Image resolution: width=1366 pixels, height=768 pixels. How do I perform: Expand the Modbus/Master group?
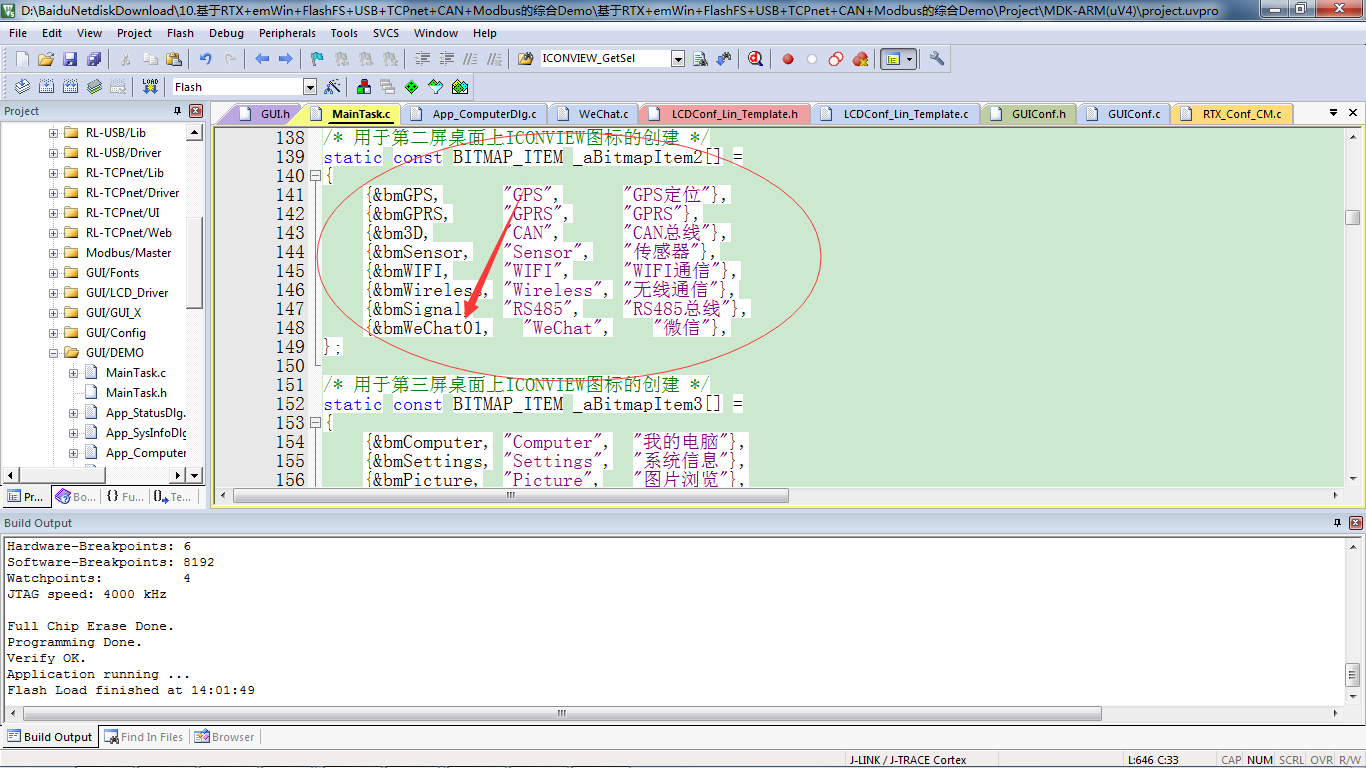tap(53, 253)
